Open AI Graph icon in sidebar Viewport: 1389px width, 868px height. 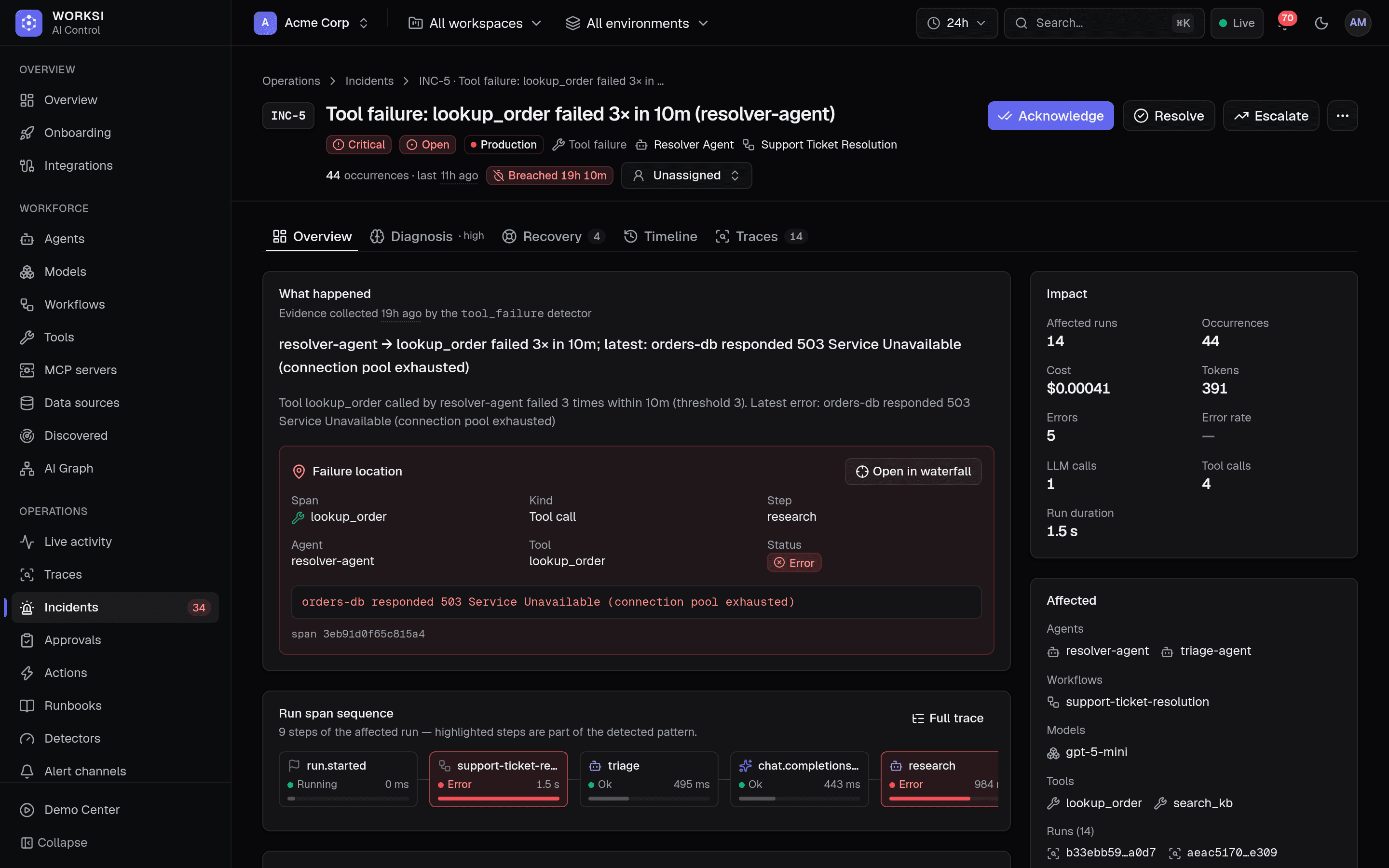click(27, 468)
